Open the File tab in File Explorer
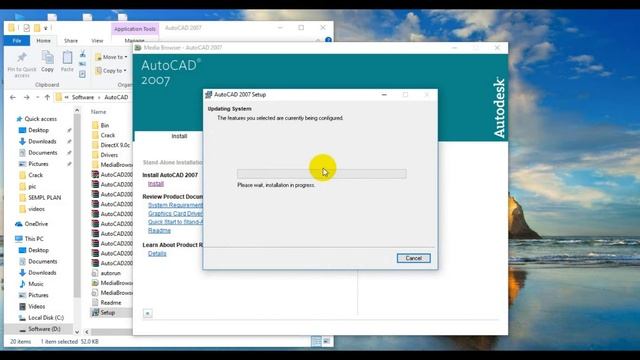 tap(17, 41)
